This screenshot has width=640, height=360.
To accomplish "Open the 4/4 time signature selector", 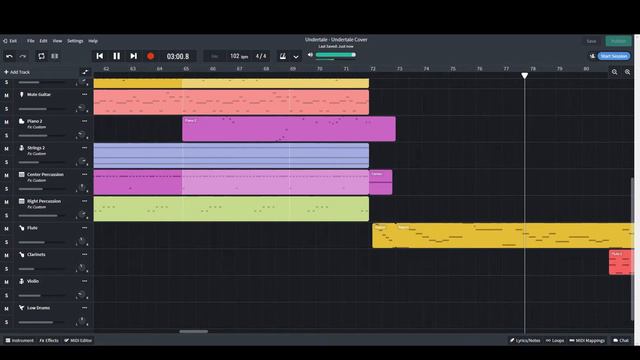I will point(261,56).
